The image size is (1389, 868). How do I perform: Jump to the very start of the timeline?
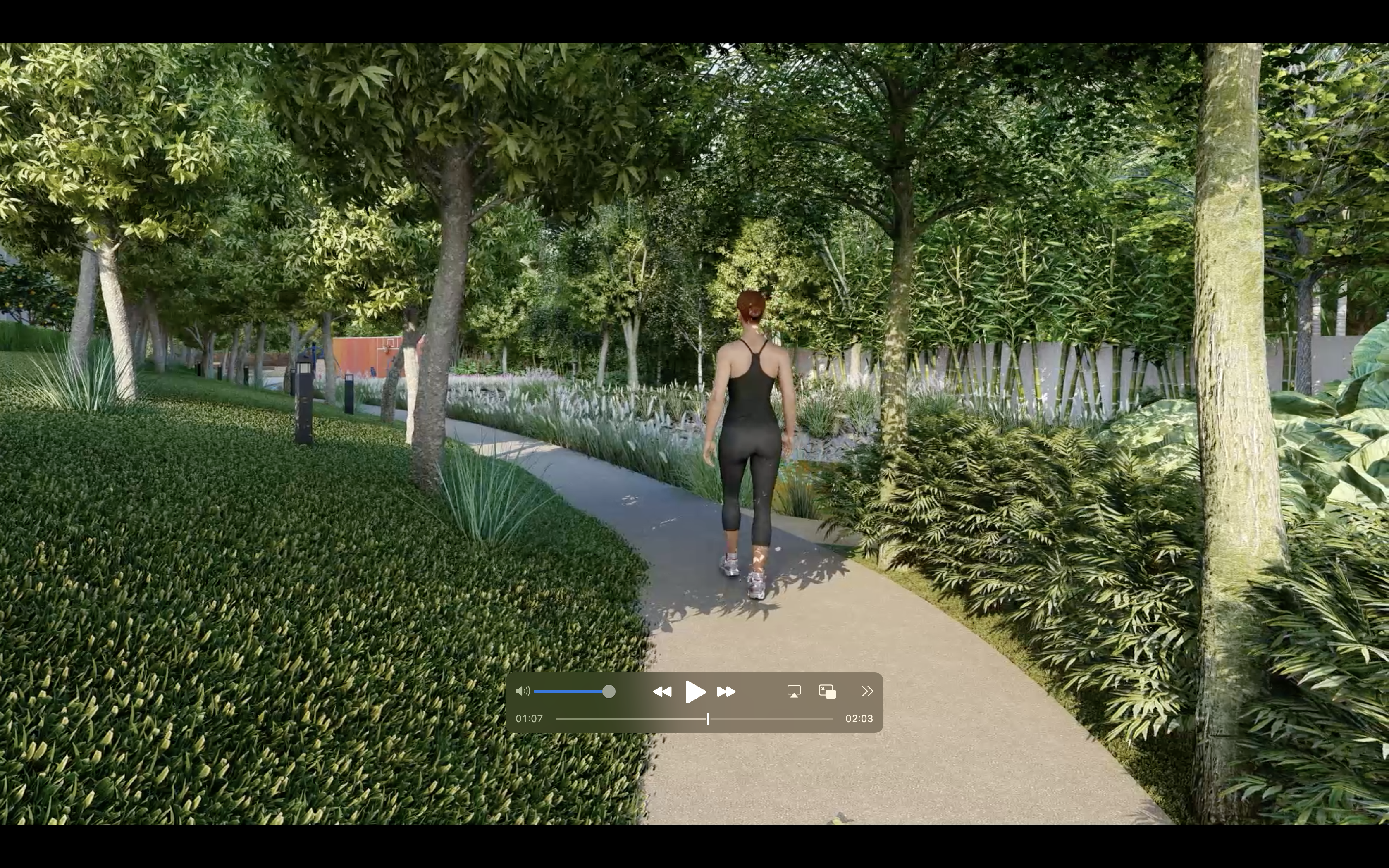(557, 719)
